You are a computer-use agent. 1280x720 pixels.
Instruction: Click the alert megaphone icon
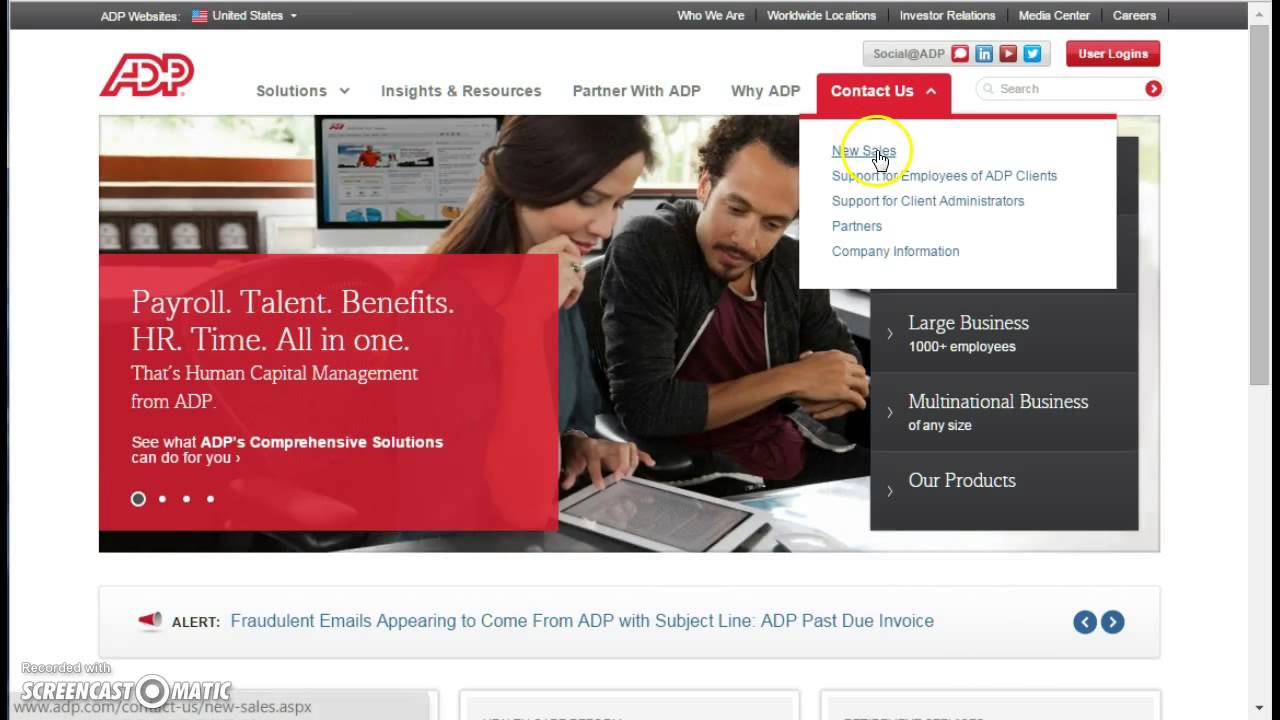point(150,621)
